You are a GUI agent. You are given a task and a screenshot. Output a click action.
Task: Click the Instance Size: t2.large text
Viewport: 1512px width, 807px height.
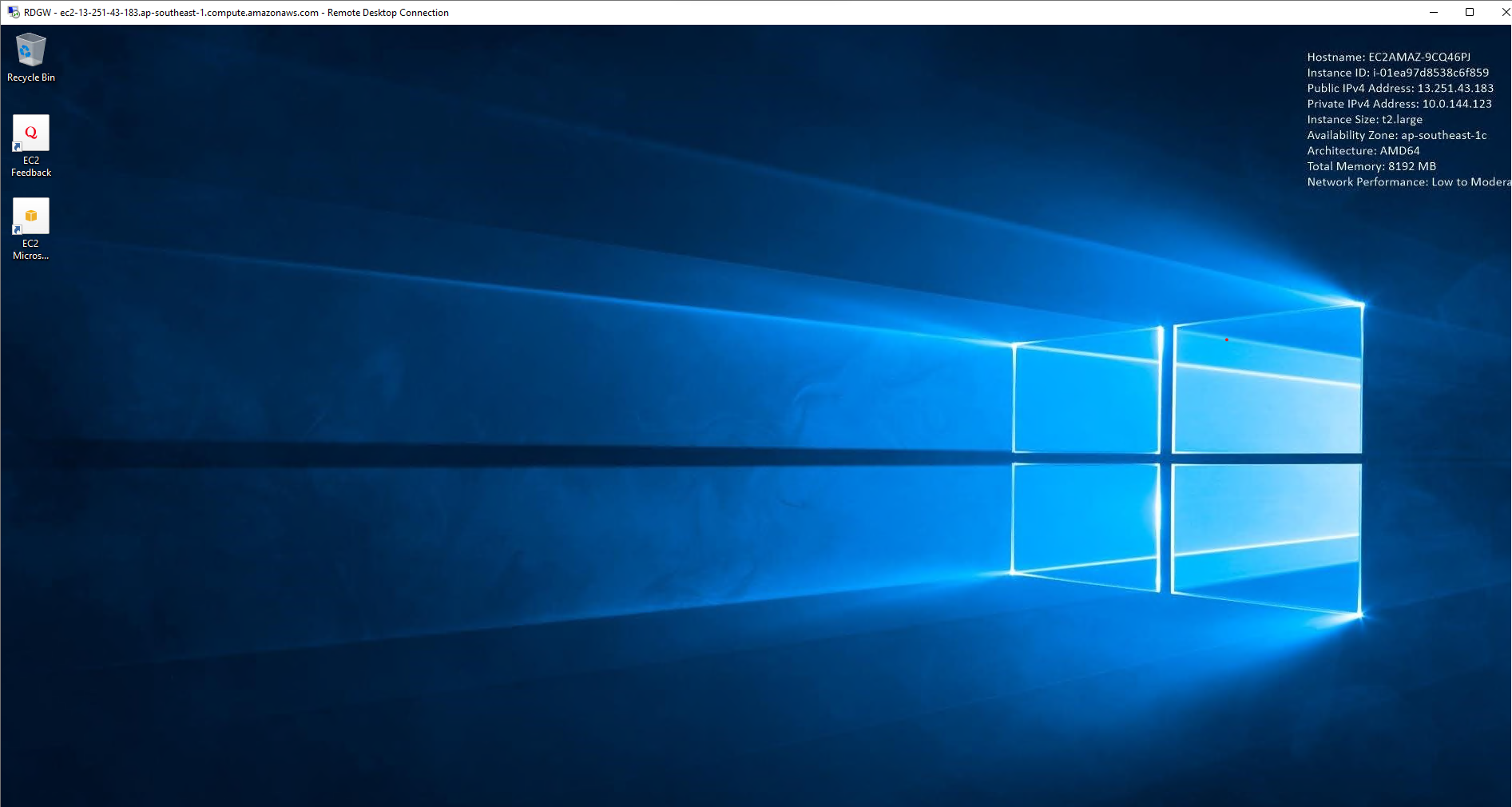(x=1364, y=119)
